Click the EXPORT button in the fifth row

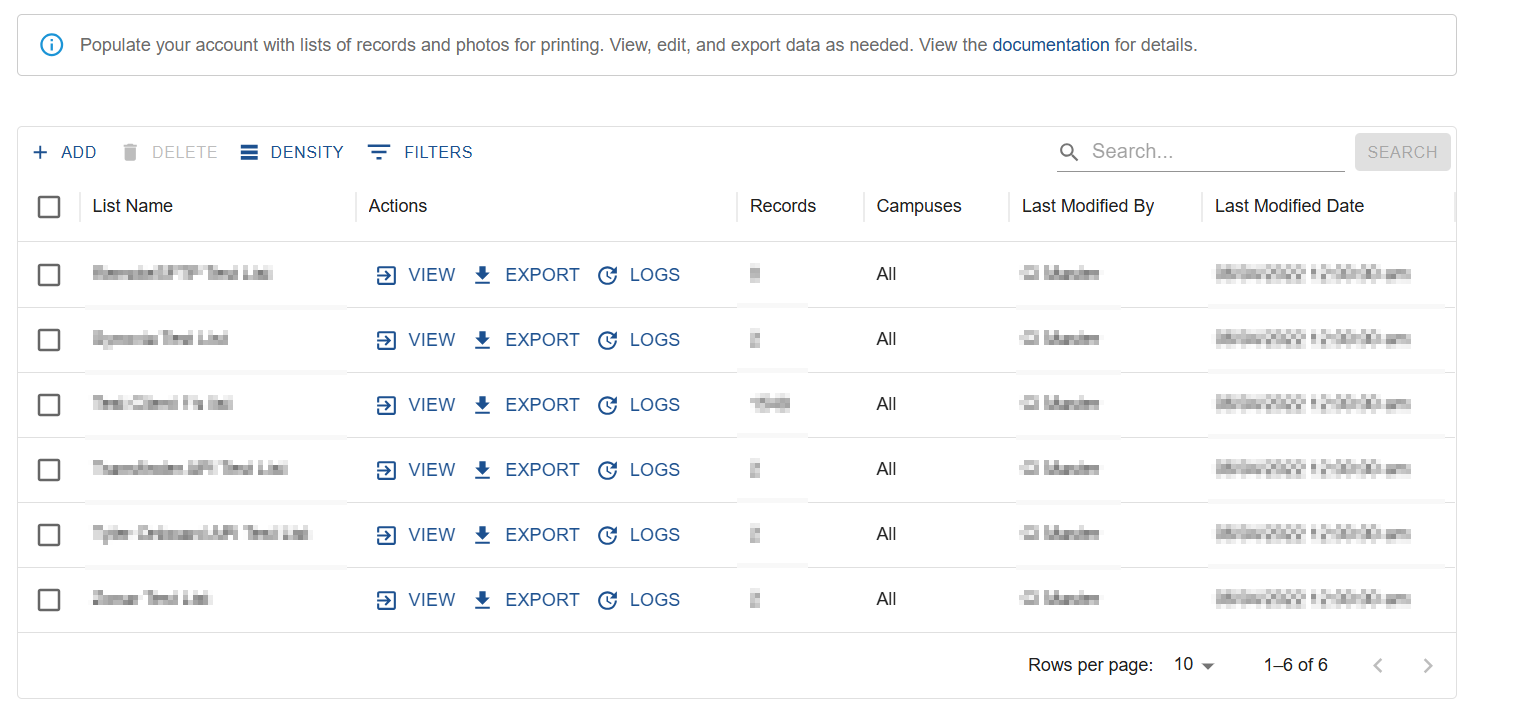pyautogui.click(x=526, y=535)
